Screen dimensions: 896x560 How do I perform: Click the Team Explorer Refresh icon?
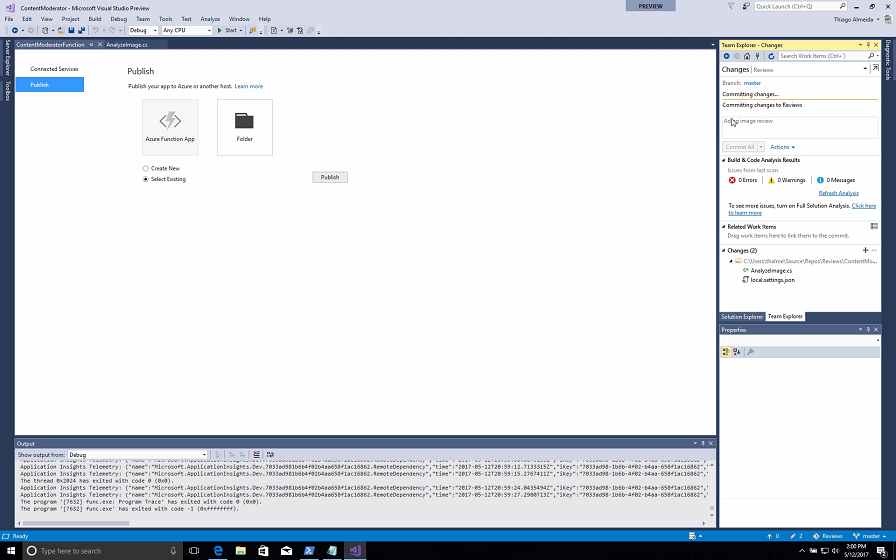(x=771, y=56)
